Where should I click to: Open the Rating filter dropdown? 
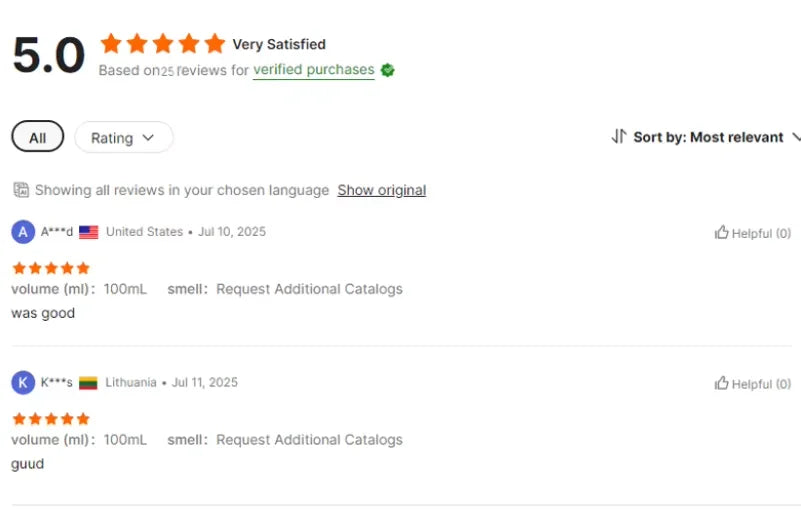tap(123, 138)
